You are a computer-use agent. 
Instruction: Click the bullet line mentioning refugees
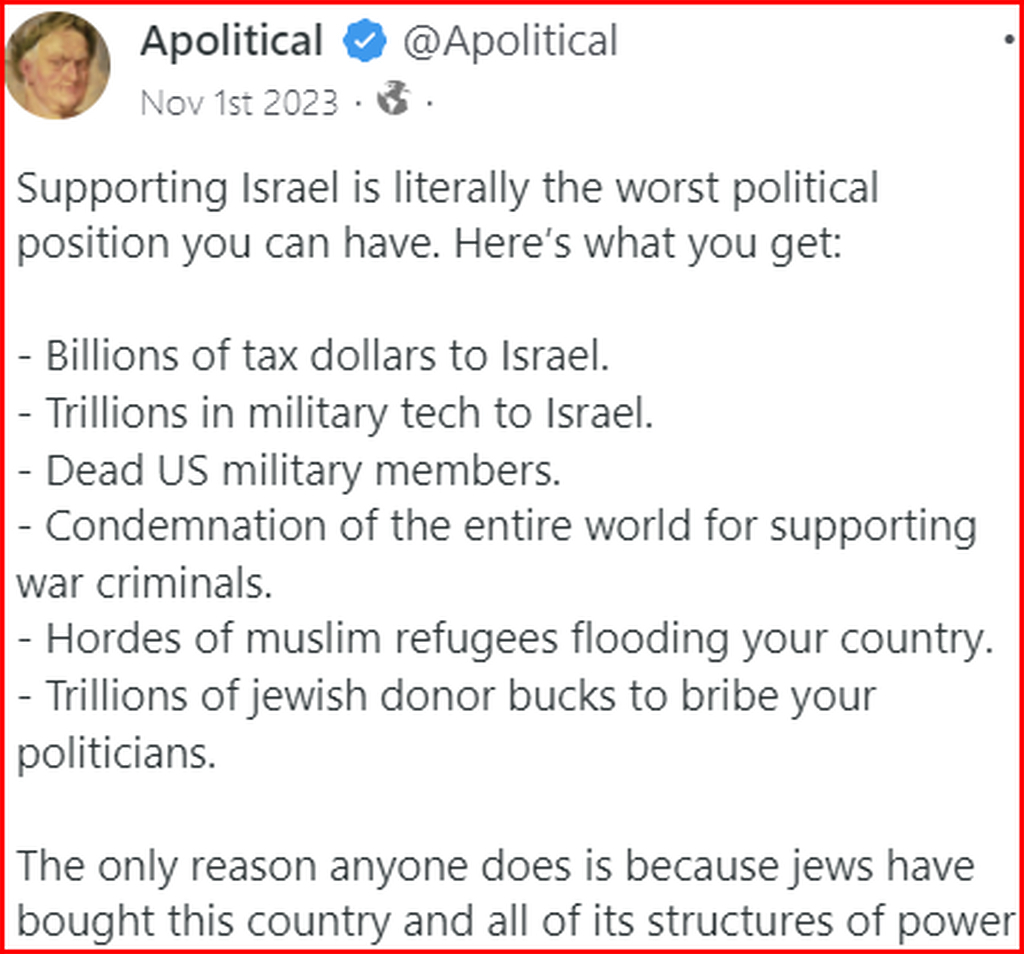[503, 640]
